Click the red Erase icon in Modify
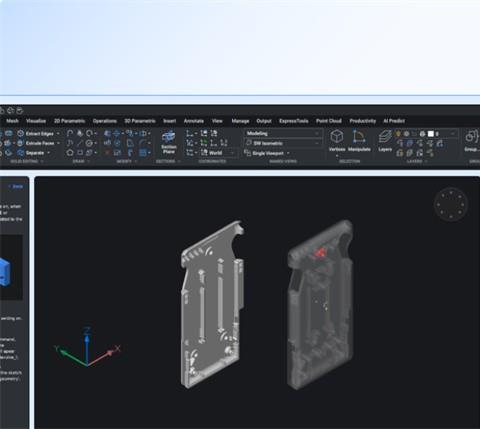 [107, 153]
